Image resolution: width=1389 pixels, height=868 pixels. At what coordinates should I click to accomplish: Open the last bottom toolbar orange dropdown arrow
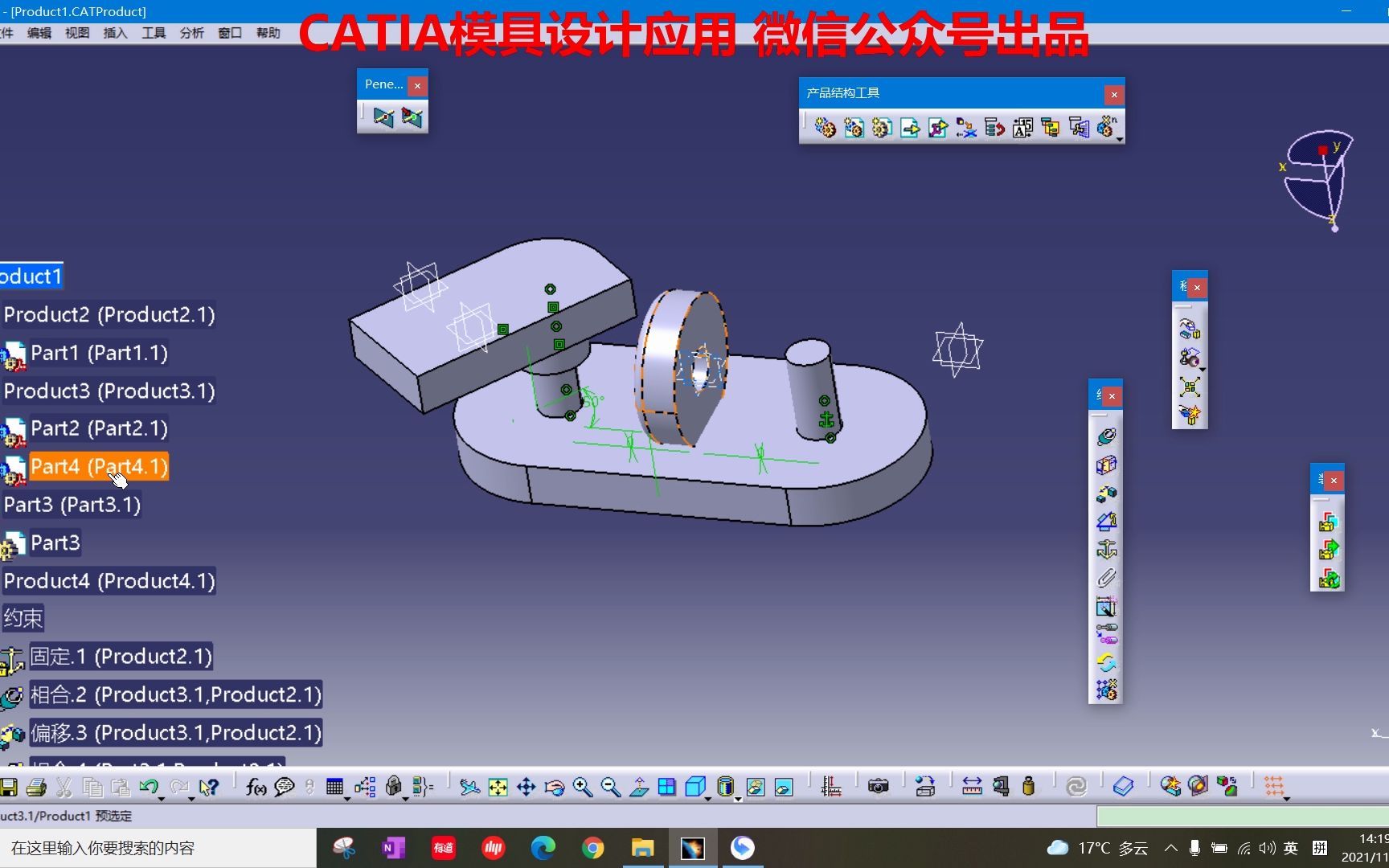tap(1287, 798)
